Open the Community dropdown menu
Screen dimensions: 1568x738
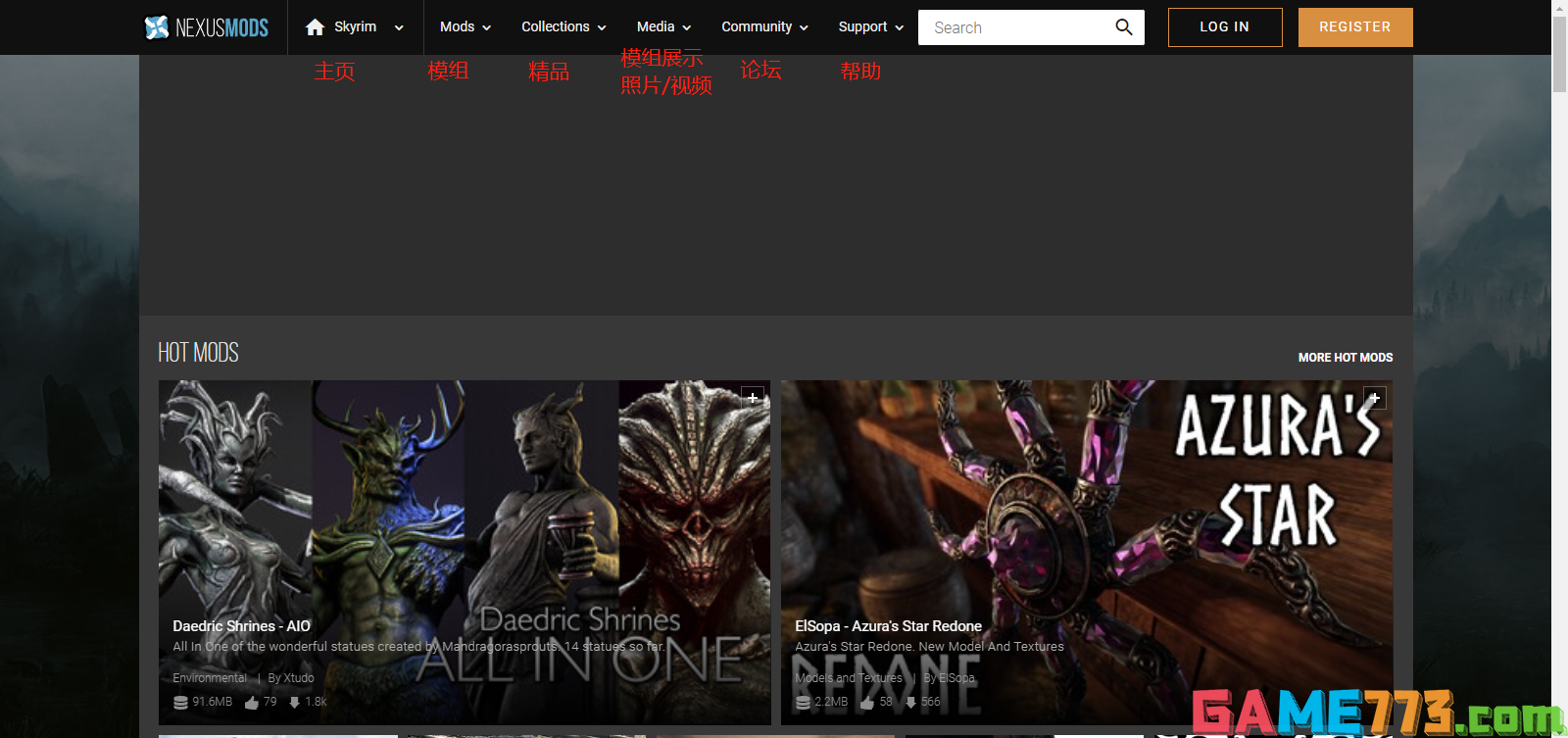(x=765, y=27)
